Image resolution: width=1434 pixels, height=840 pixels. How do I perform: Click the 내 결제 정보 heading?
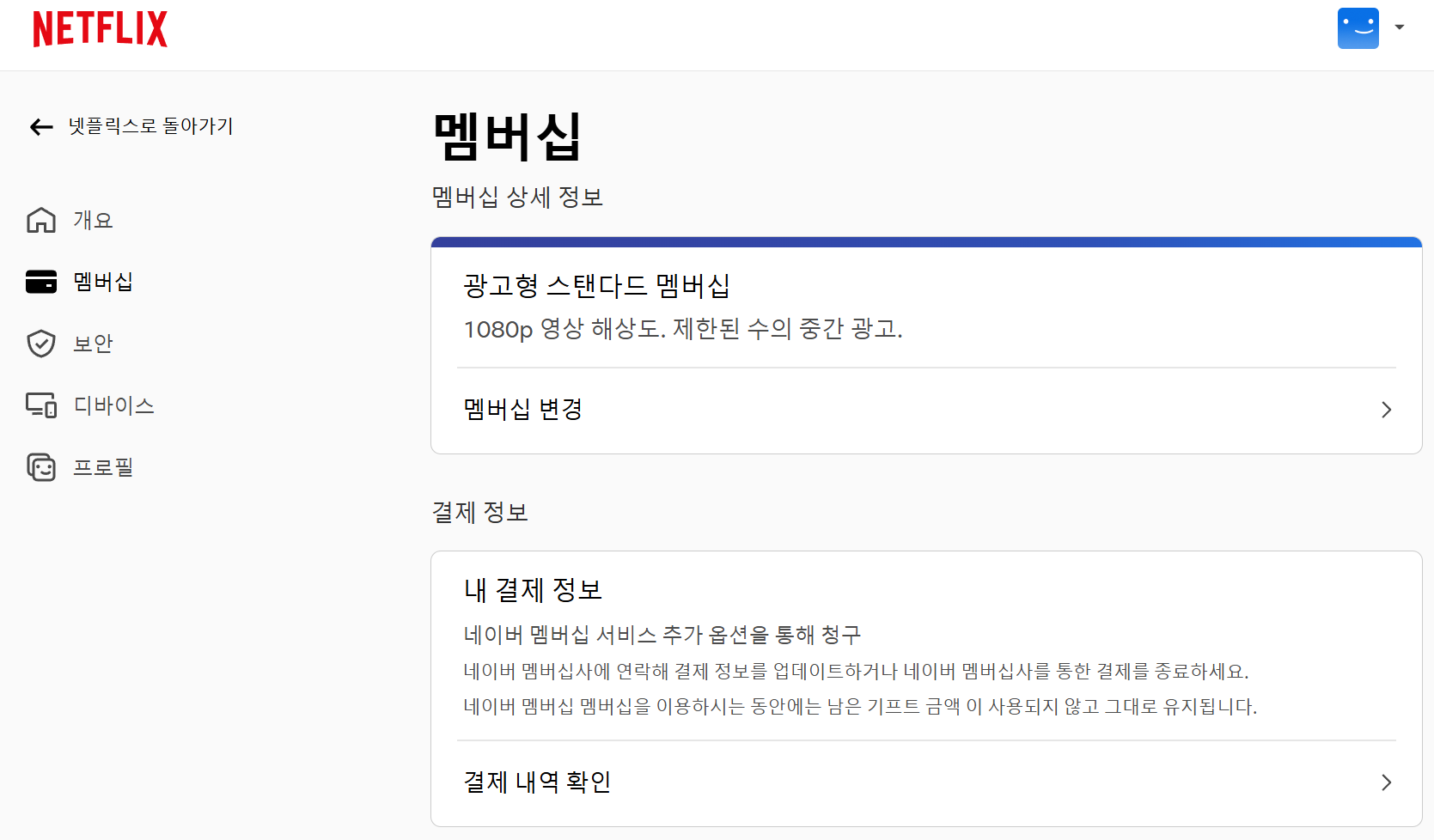tap(534, 590)
